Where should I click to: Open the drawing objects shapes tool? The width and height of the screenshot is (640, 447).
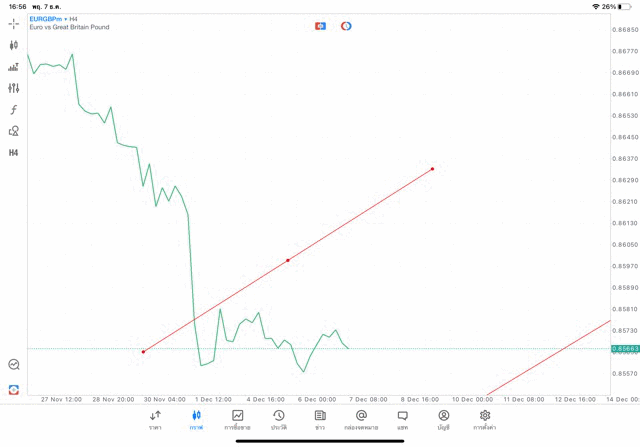[x=14, y=131]
